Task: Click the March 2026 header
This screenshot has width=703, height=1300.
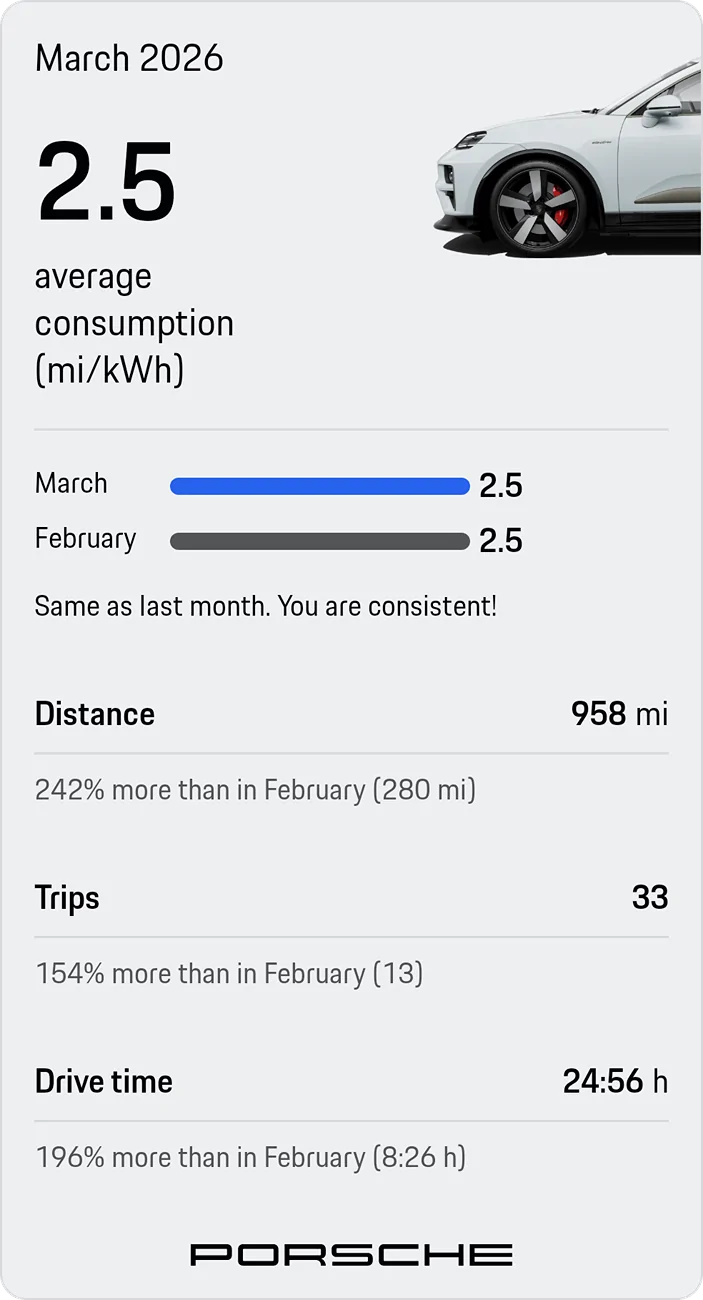Action: point(129,58)
